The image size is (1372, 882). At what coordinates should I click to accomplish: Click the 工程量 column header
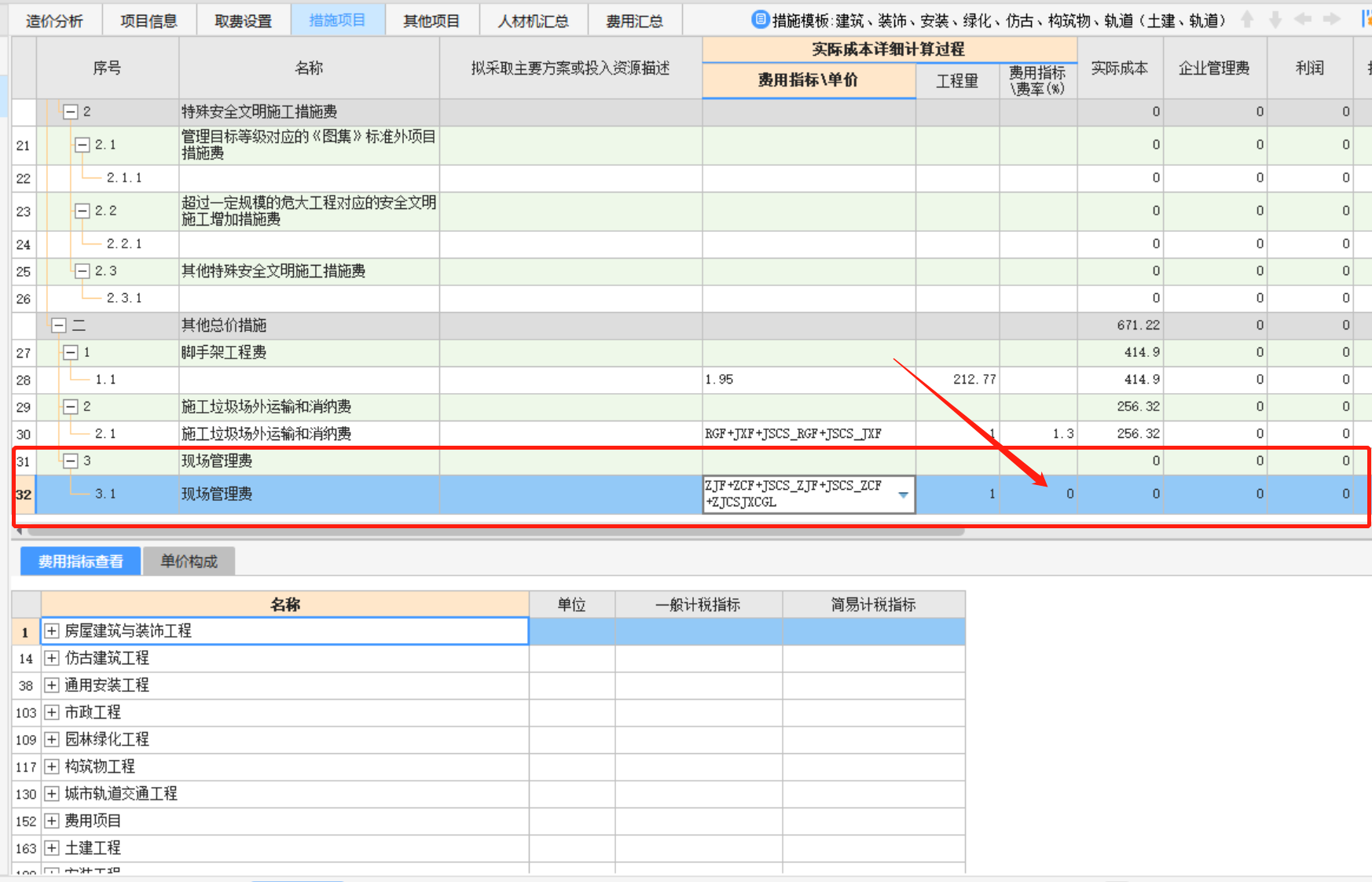[957, 81]
